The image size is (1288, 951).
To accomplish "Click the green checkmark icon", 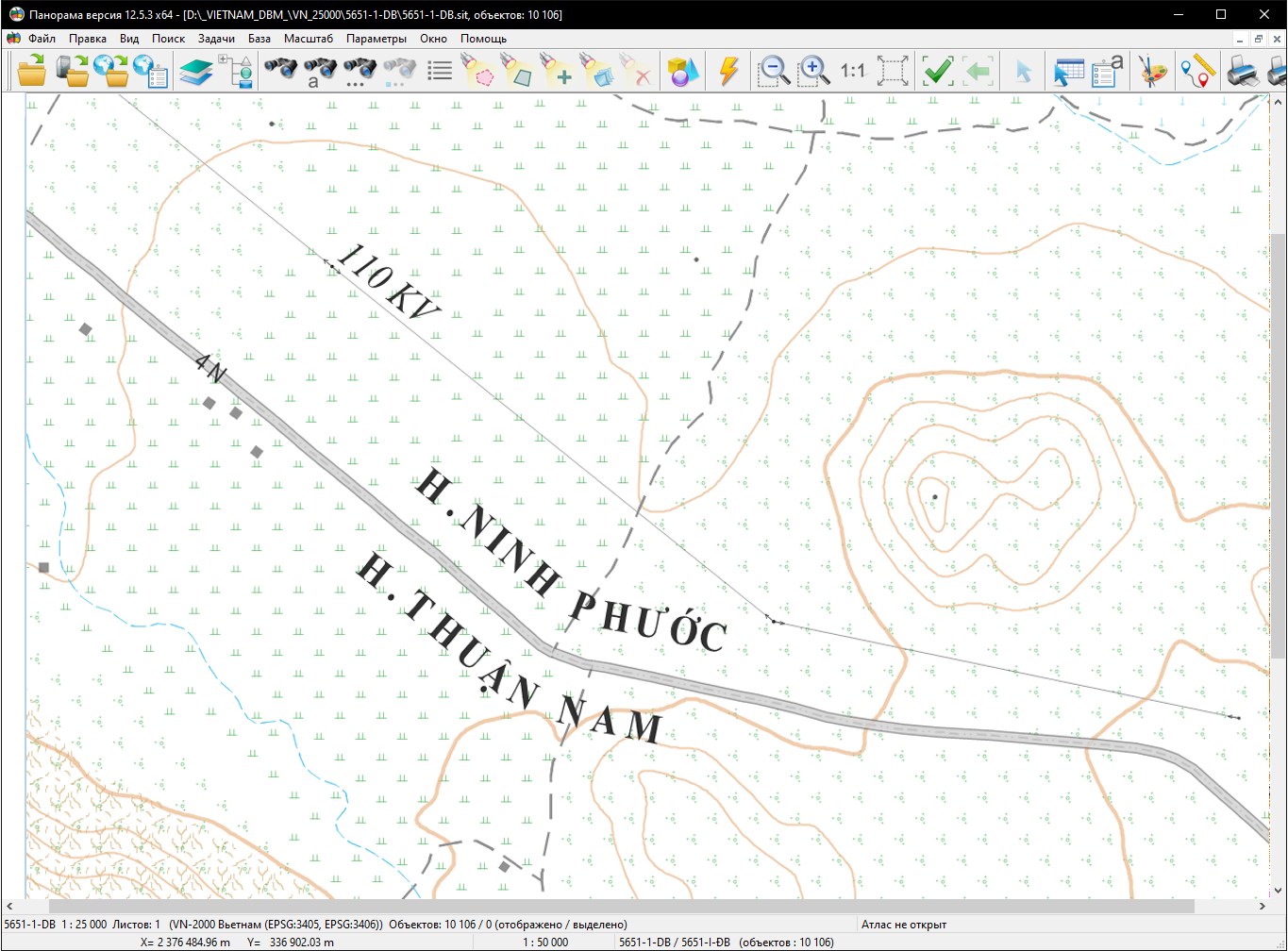I will pos(937,71).
